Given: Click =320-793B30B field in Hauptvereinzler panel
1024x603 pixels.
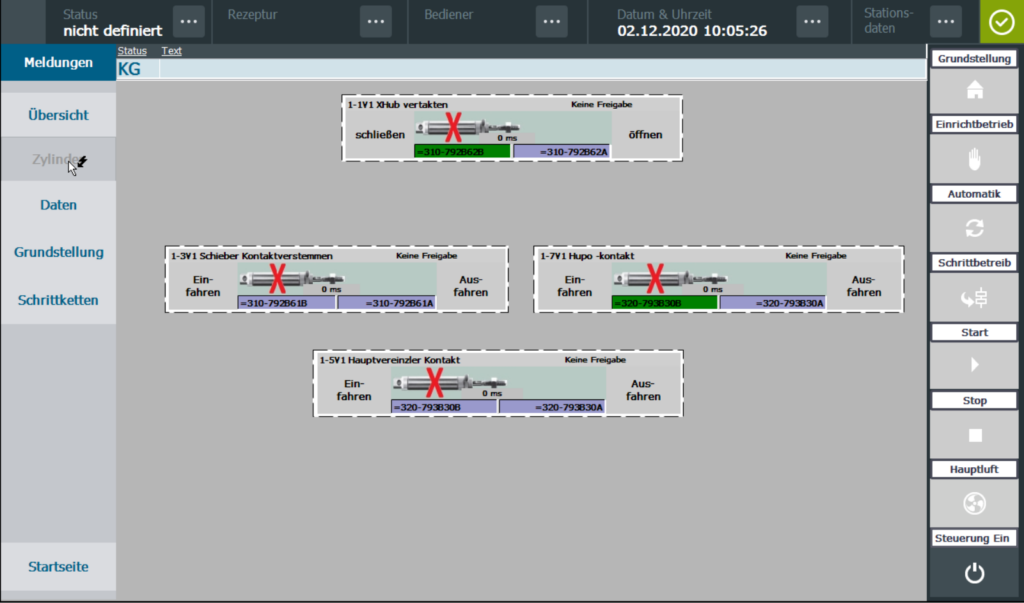Looking at the screenshot, I should 444,407.
